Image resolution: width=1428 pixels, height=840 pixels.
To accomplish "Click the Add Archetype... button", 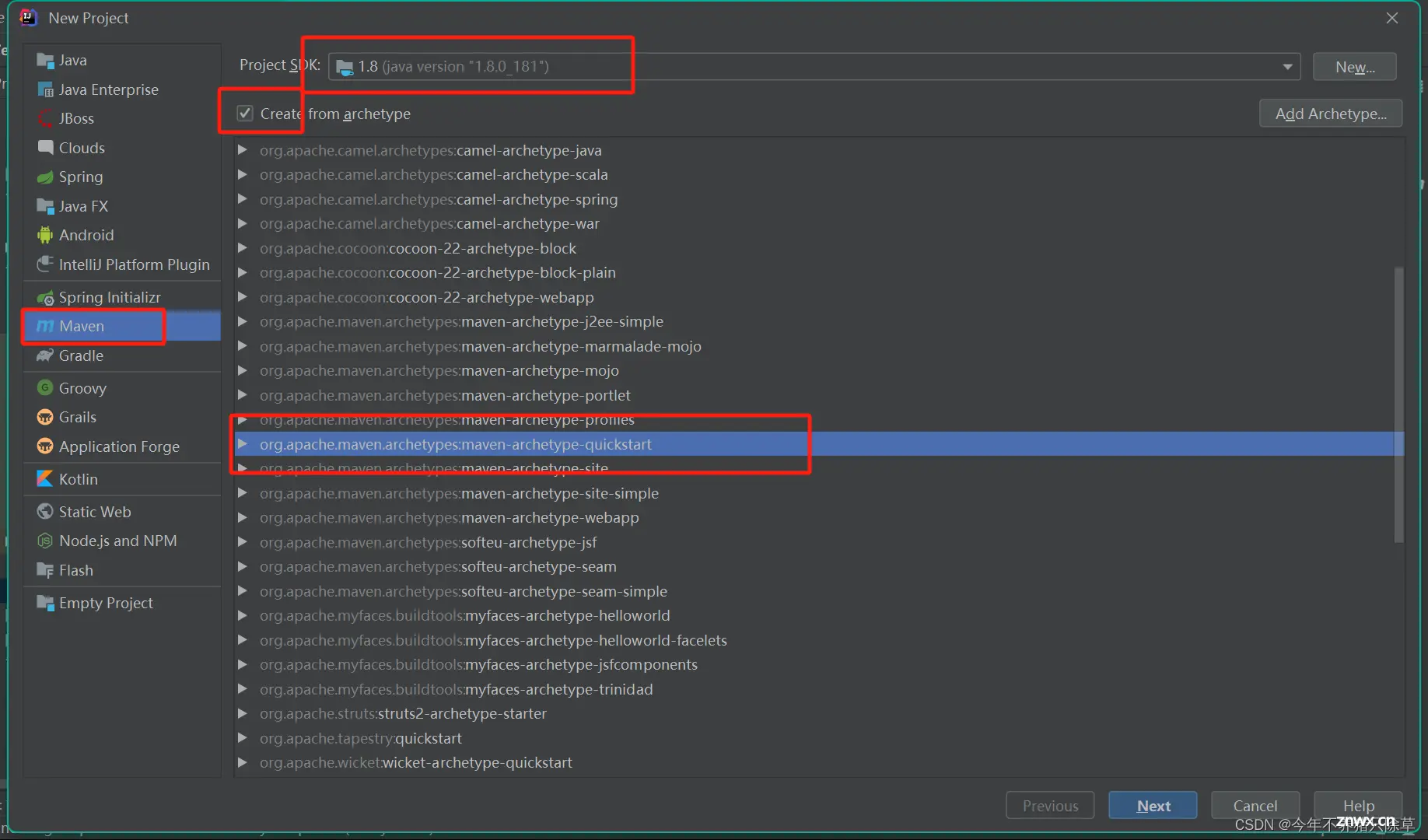I will coord(1331,114).
